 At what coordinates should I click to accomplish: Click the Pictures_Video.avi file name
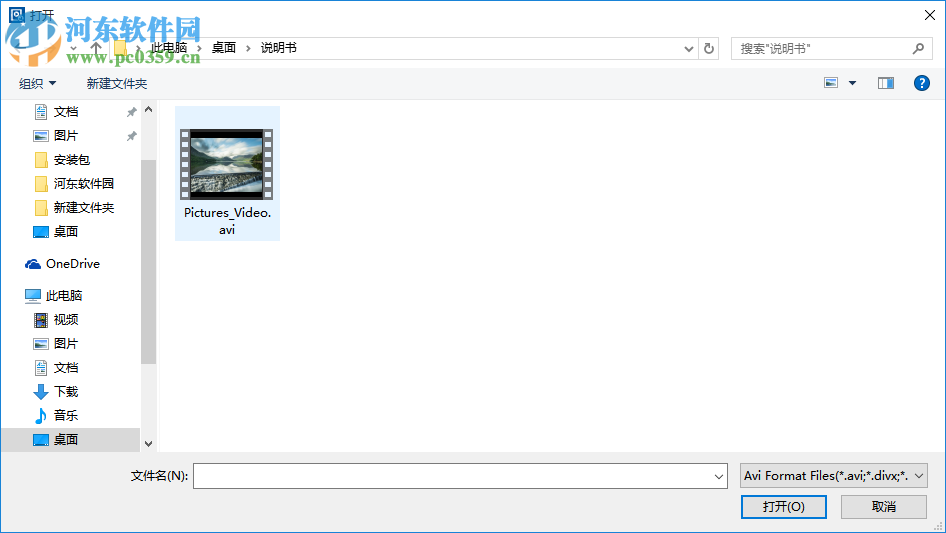coord(227,221)
